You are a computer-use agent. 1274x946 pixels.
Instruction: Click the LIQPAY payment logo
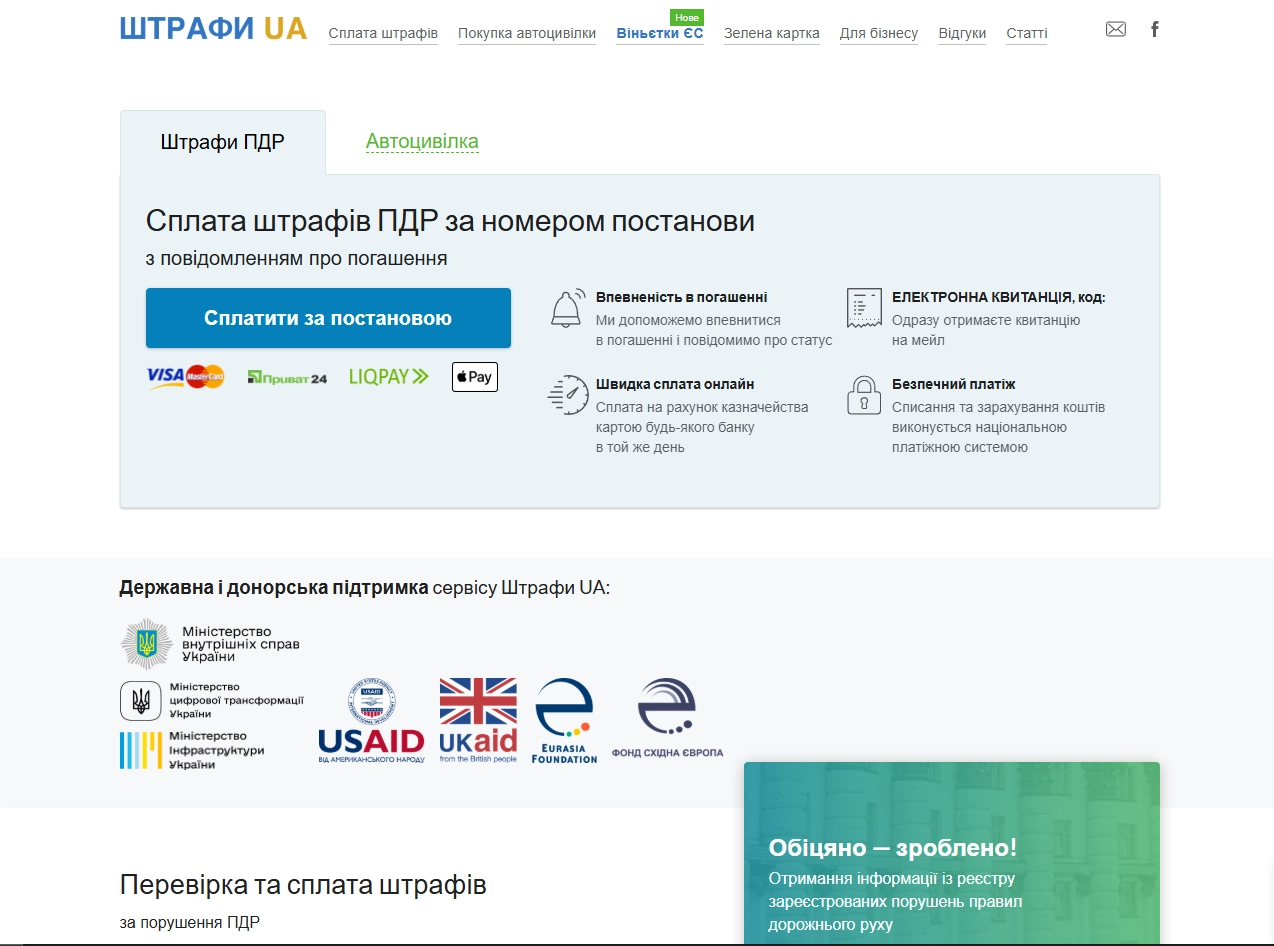pyautogui.click(x=389, y=376)
